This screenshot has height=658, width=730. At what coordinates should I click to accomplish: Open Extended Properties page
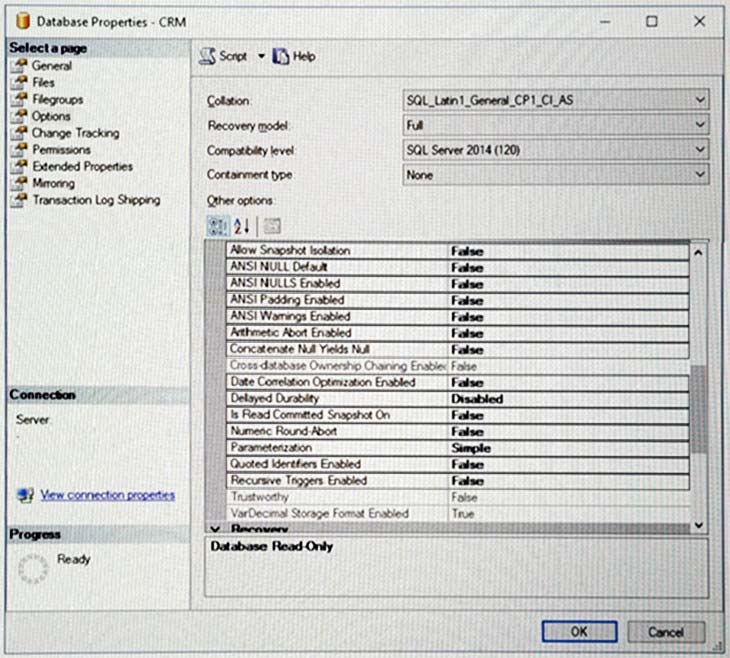(x=82, y=166)
